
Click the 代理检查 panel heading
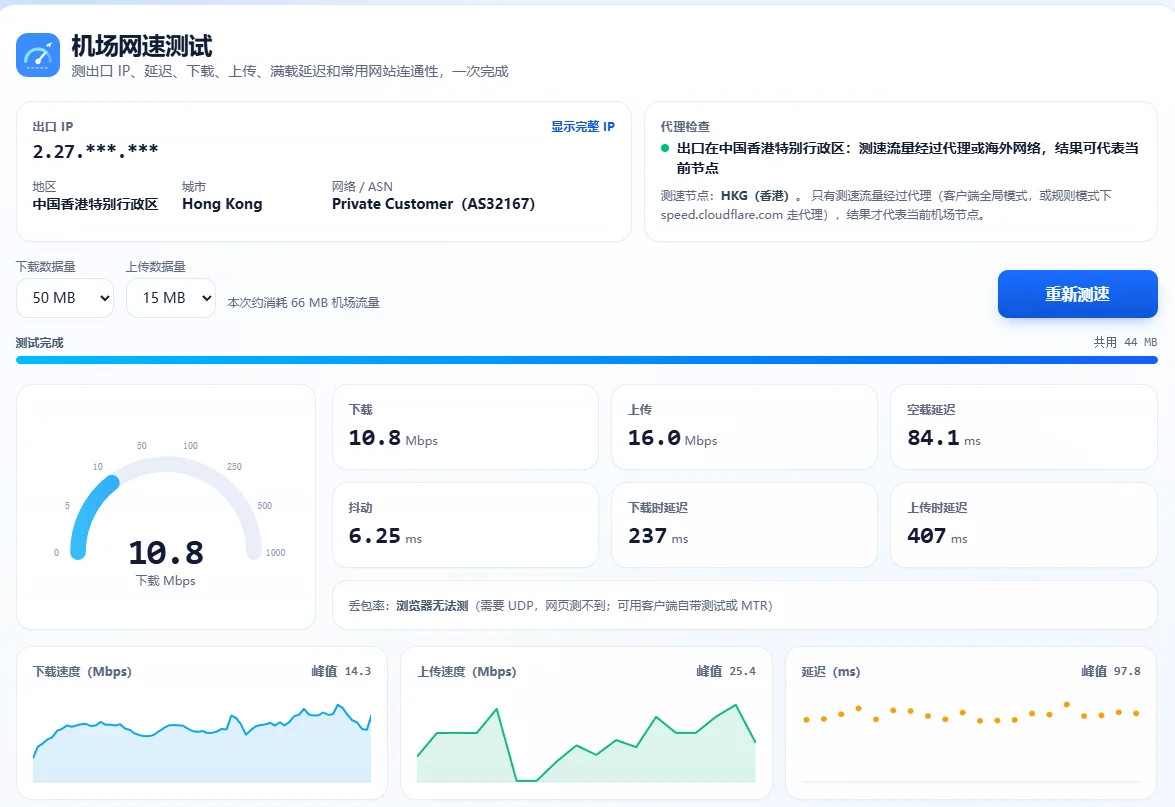coord(685,127)
